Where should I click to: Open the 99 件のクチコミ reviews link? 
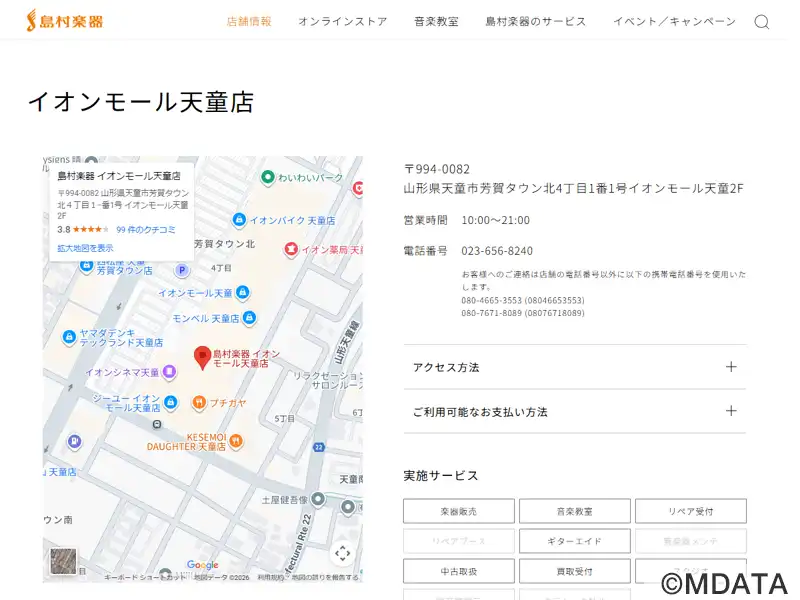(146, 229)
